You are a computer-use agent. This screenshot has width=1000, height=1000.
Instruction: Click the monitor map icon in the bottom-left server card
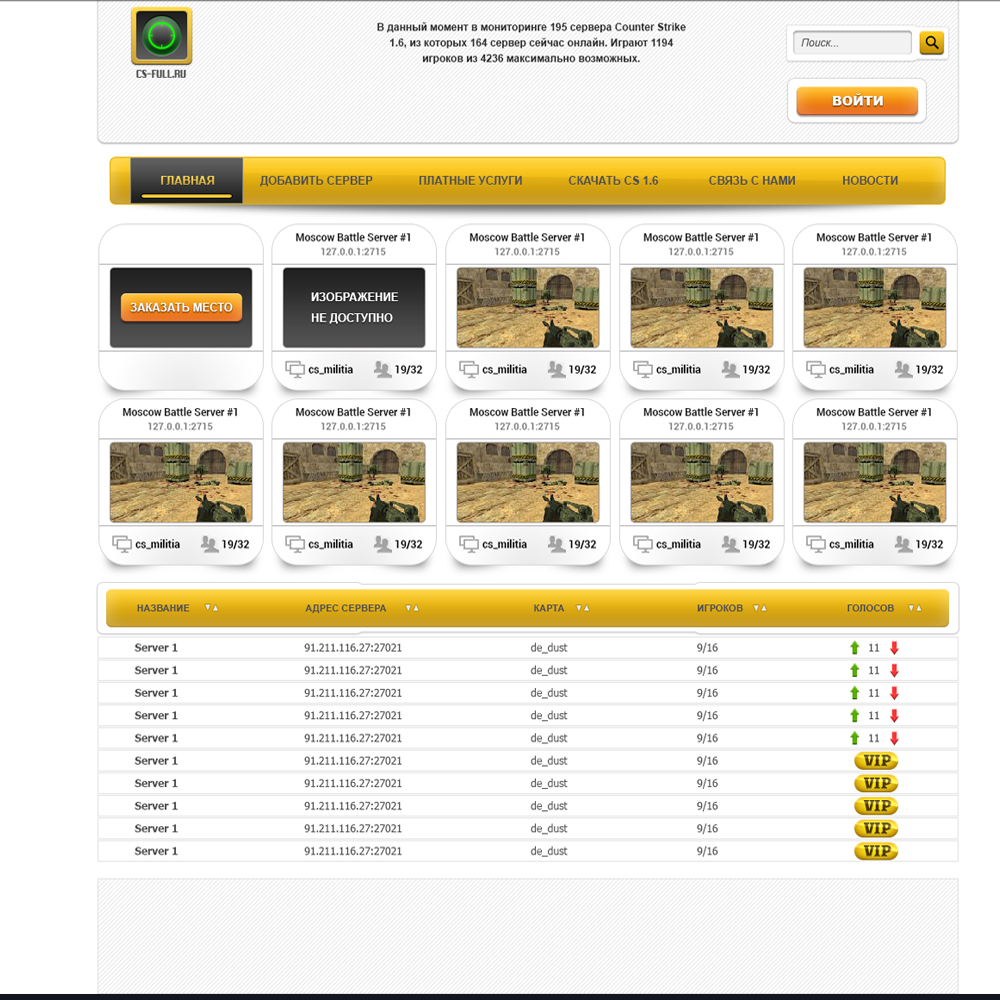(122, 545)
